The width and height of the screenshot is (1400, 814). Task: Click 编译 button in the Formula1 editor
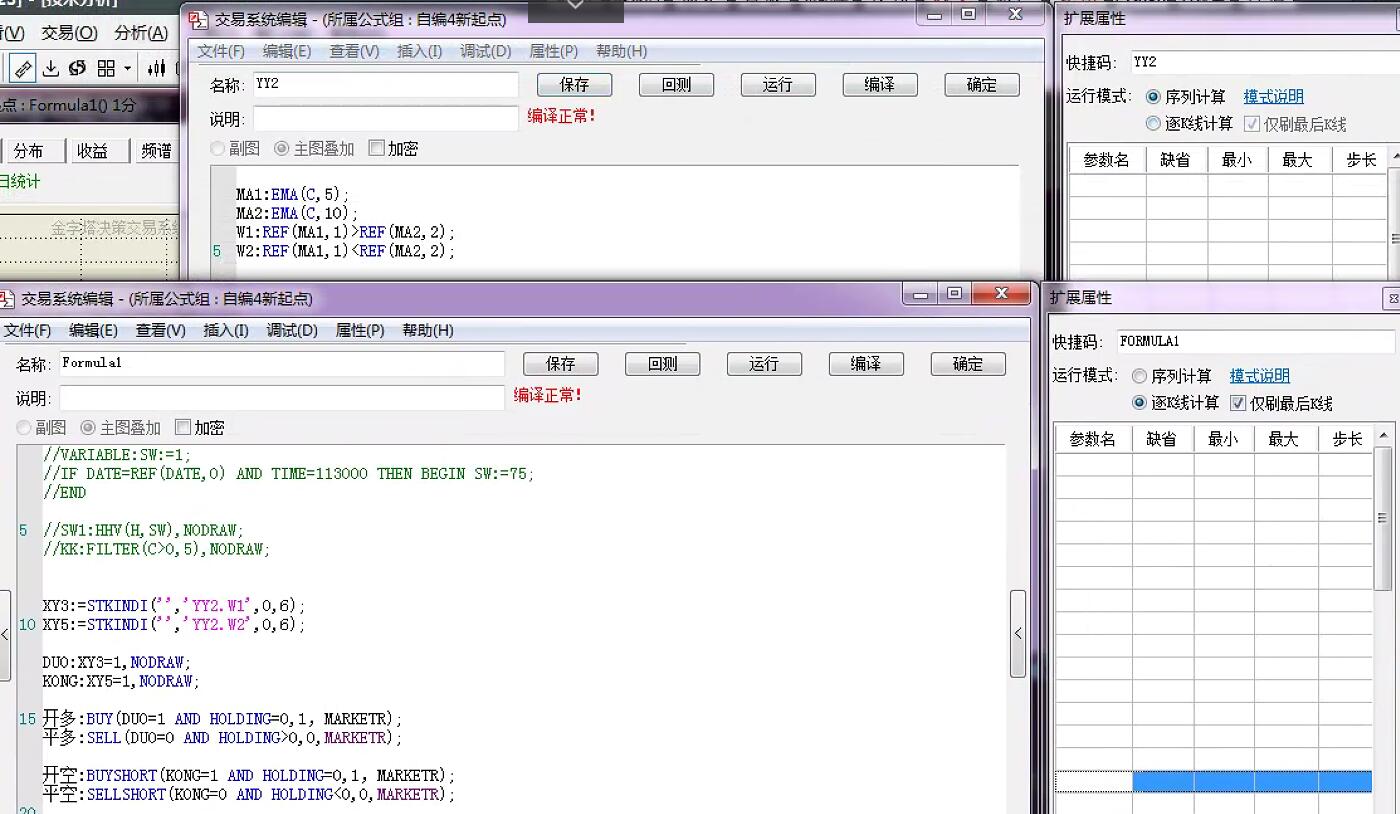click(866, 364)
